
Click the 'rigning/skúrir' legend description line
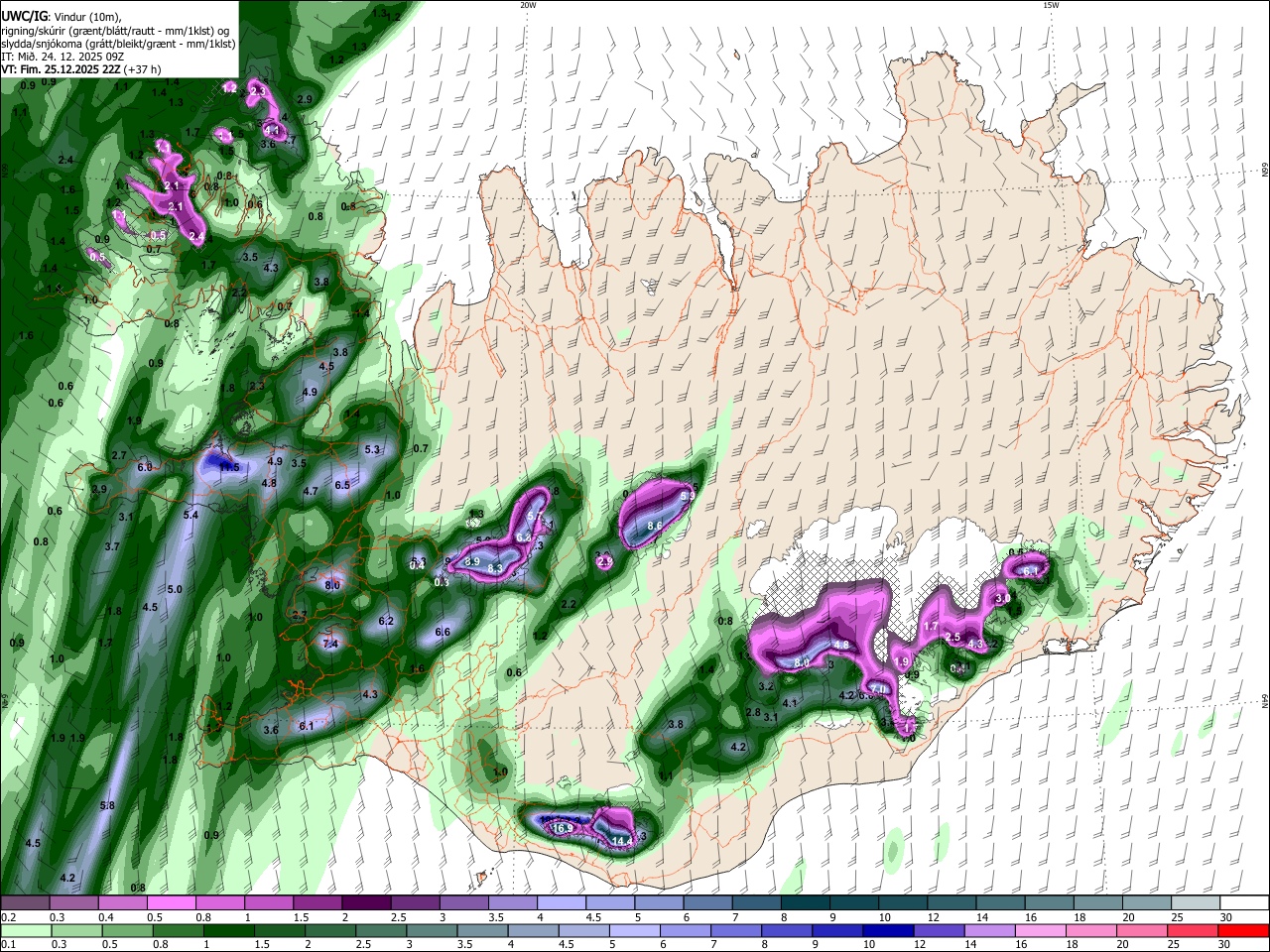click(116, 32)
